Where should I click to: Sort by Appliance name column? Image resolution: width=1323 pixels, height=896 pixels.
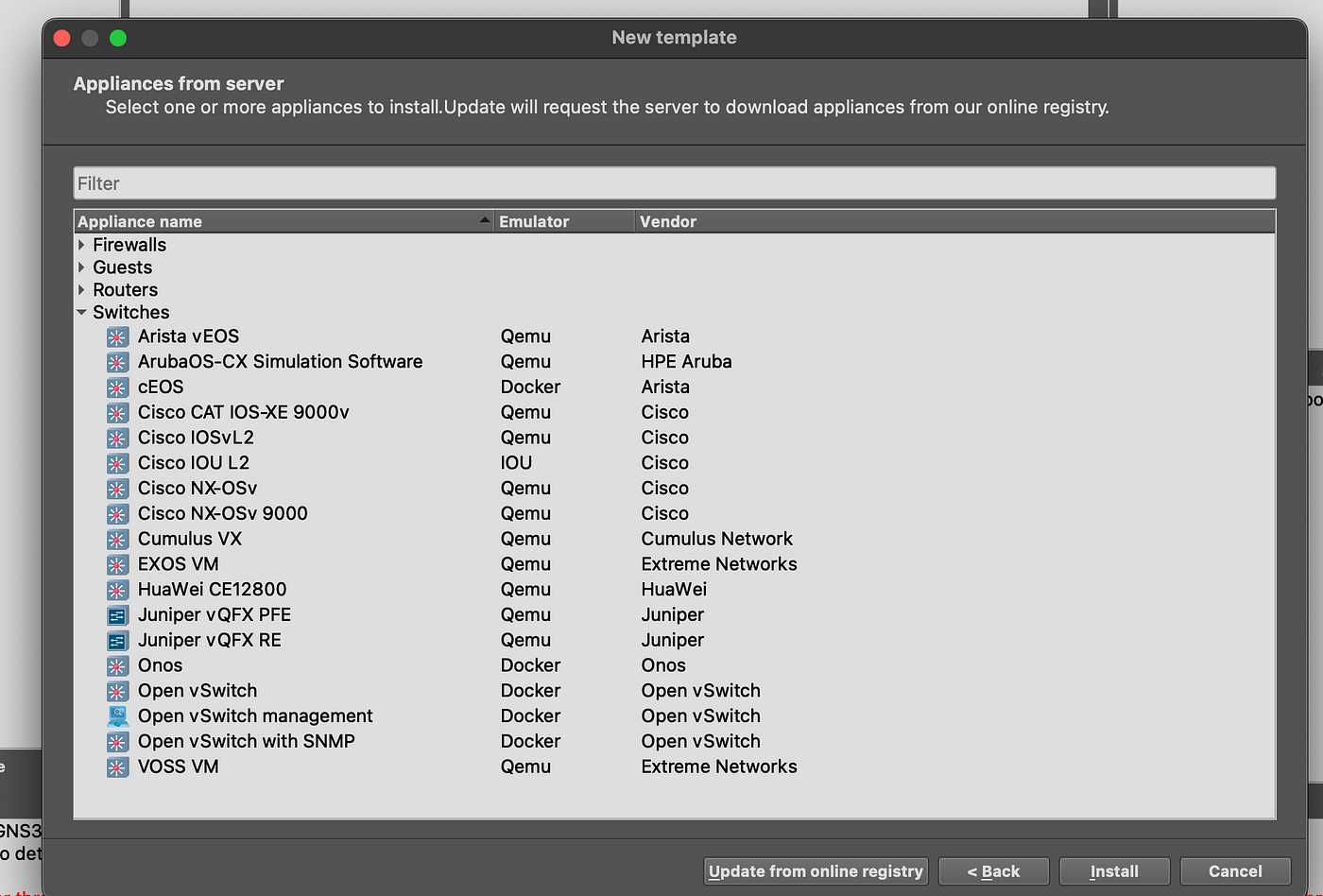(283, 221)
